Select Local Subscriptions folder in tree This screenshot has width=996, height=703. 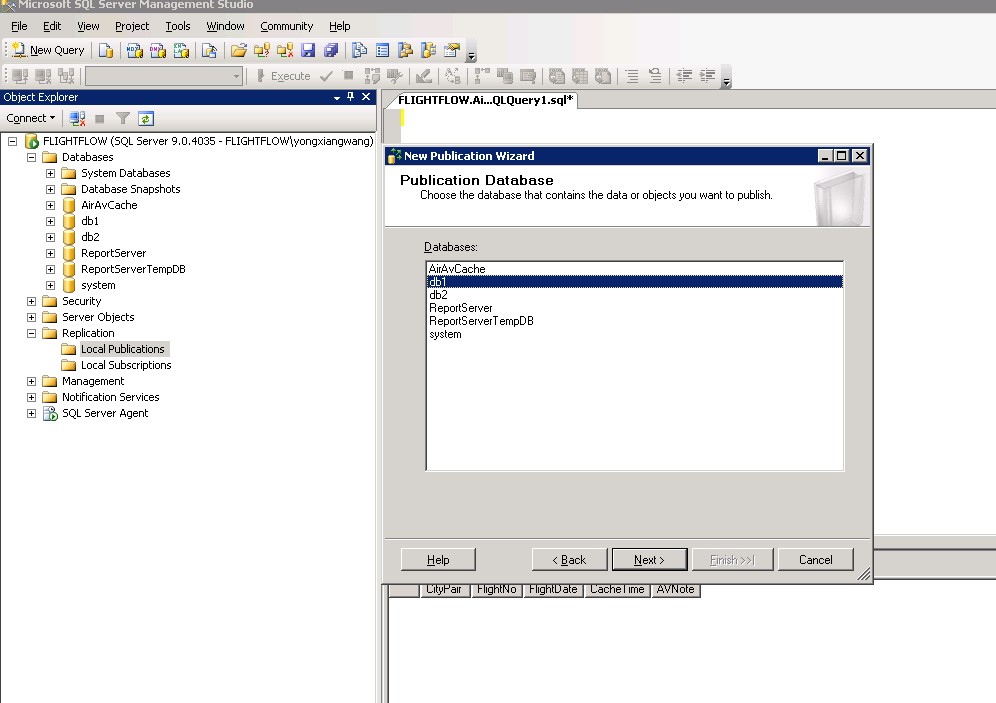coord(125,365)
